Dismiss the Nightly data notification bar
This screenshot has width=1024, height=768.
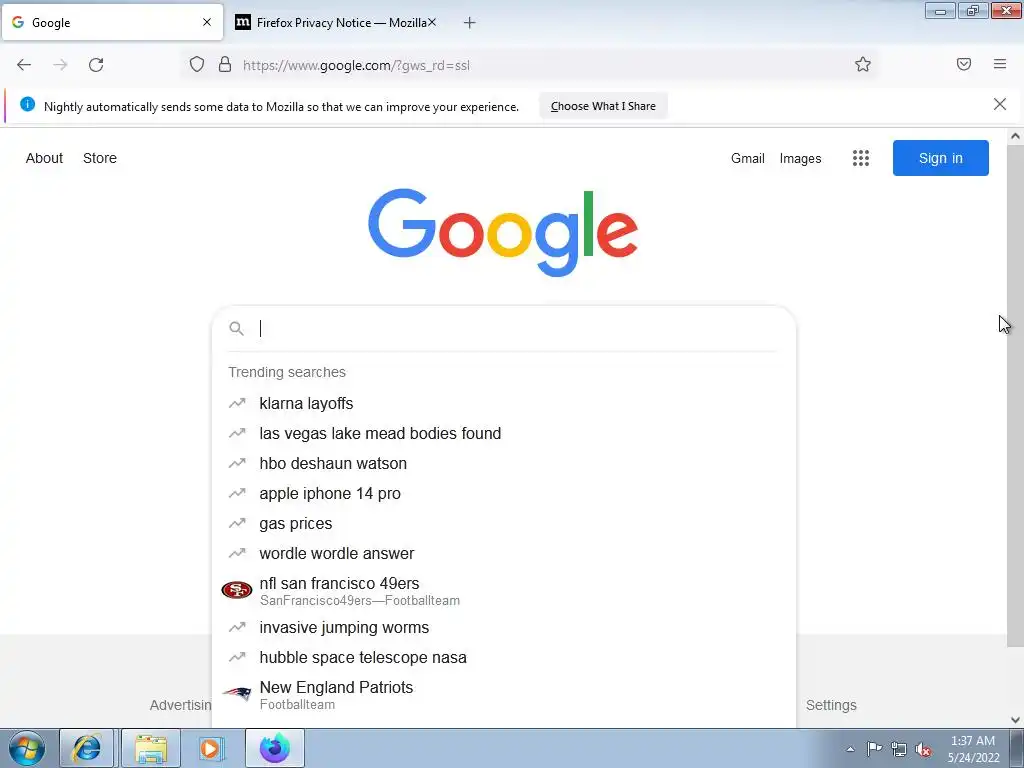click(x=1000, y=104)
